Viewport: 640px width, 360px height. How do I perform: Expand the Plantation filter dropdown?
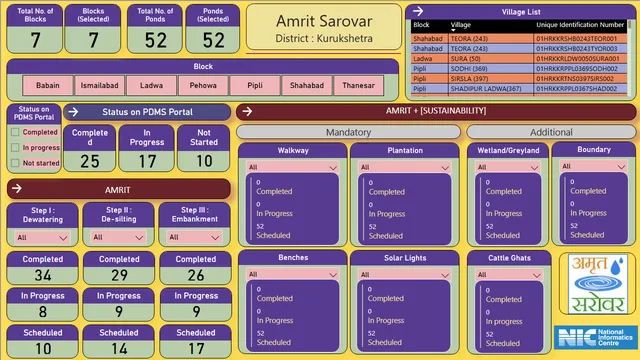405,167
